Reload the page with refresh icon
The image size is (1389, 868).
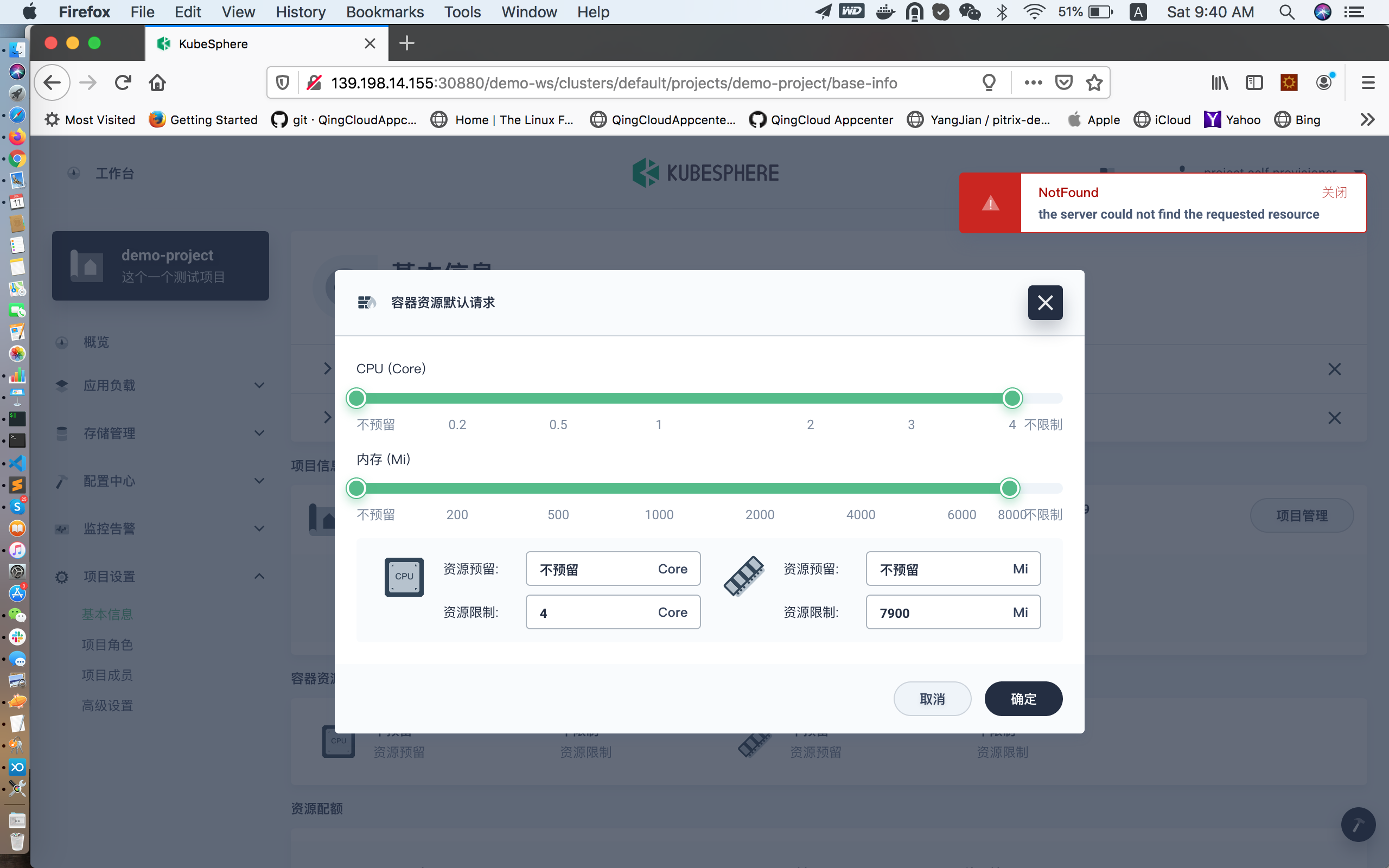(x=123, y=82)
